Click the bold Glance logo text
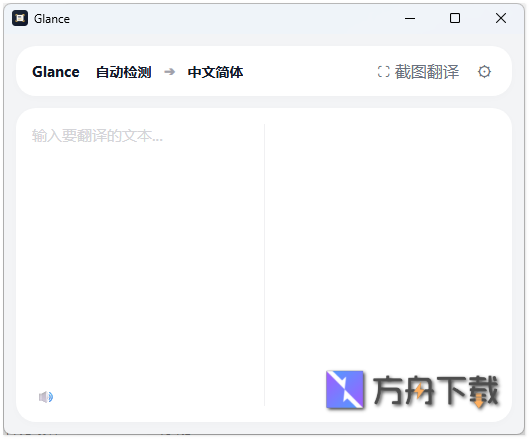The height and width of the screenshot is (439, 529). click(56, 72)
